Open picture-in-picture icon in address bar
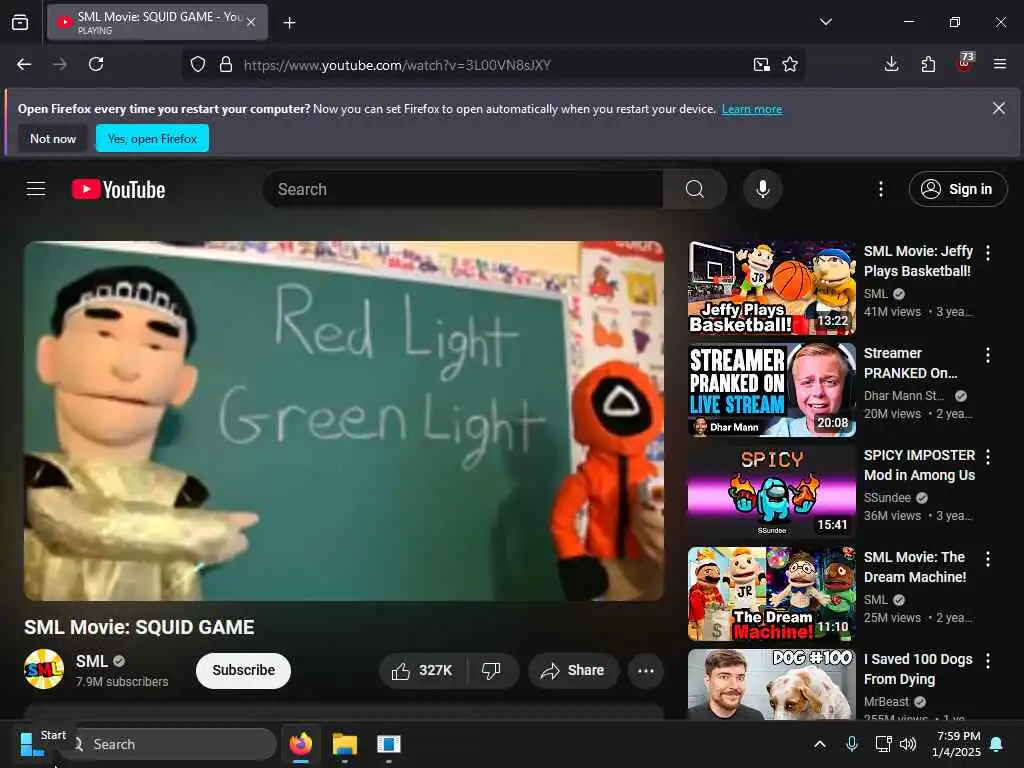This screenshot has height=768, width=1024. (761, 65)
